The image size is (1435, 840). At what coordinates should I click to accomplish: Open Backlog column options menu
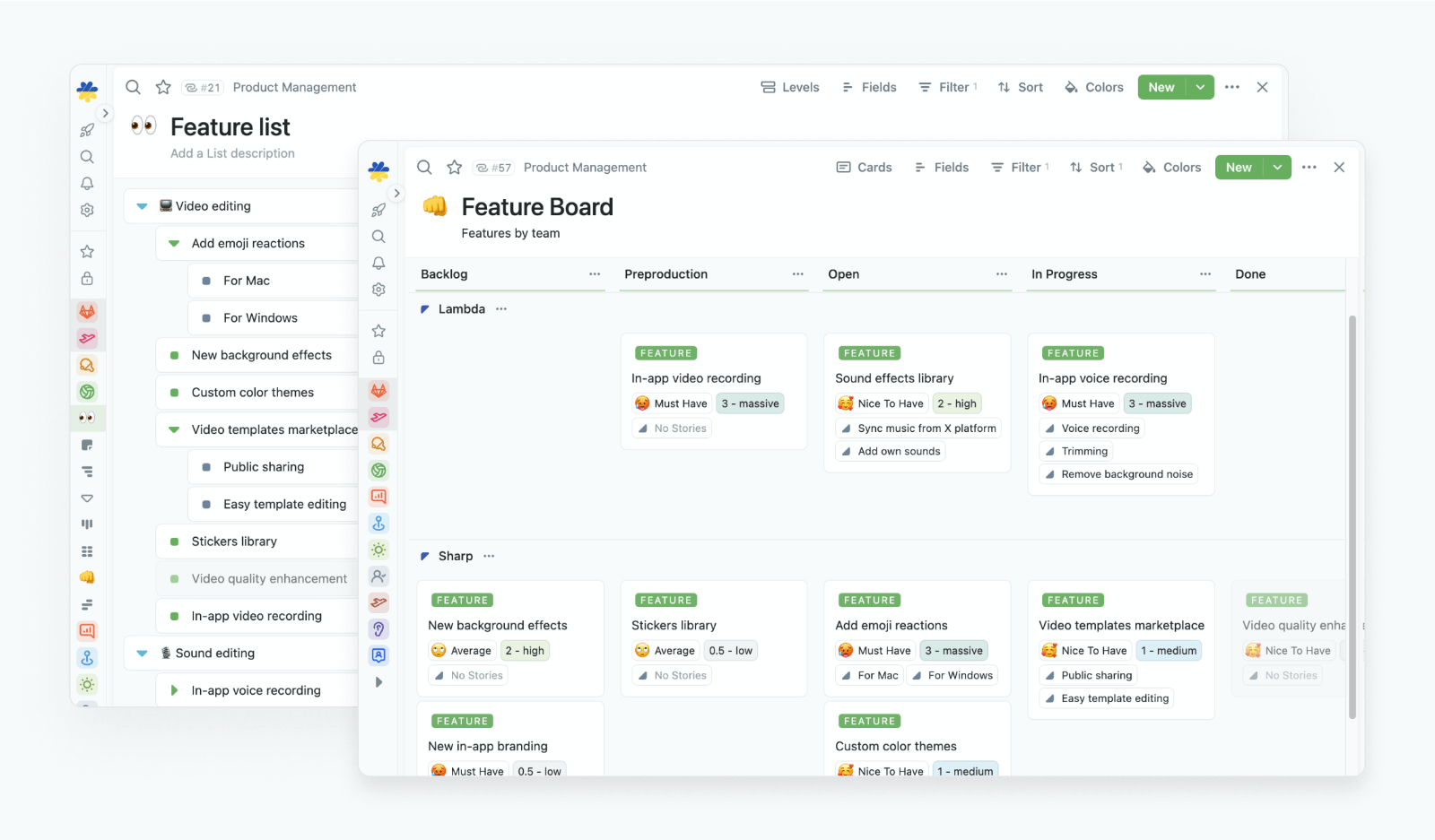[595, 274]
